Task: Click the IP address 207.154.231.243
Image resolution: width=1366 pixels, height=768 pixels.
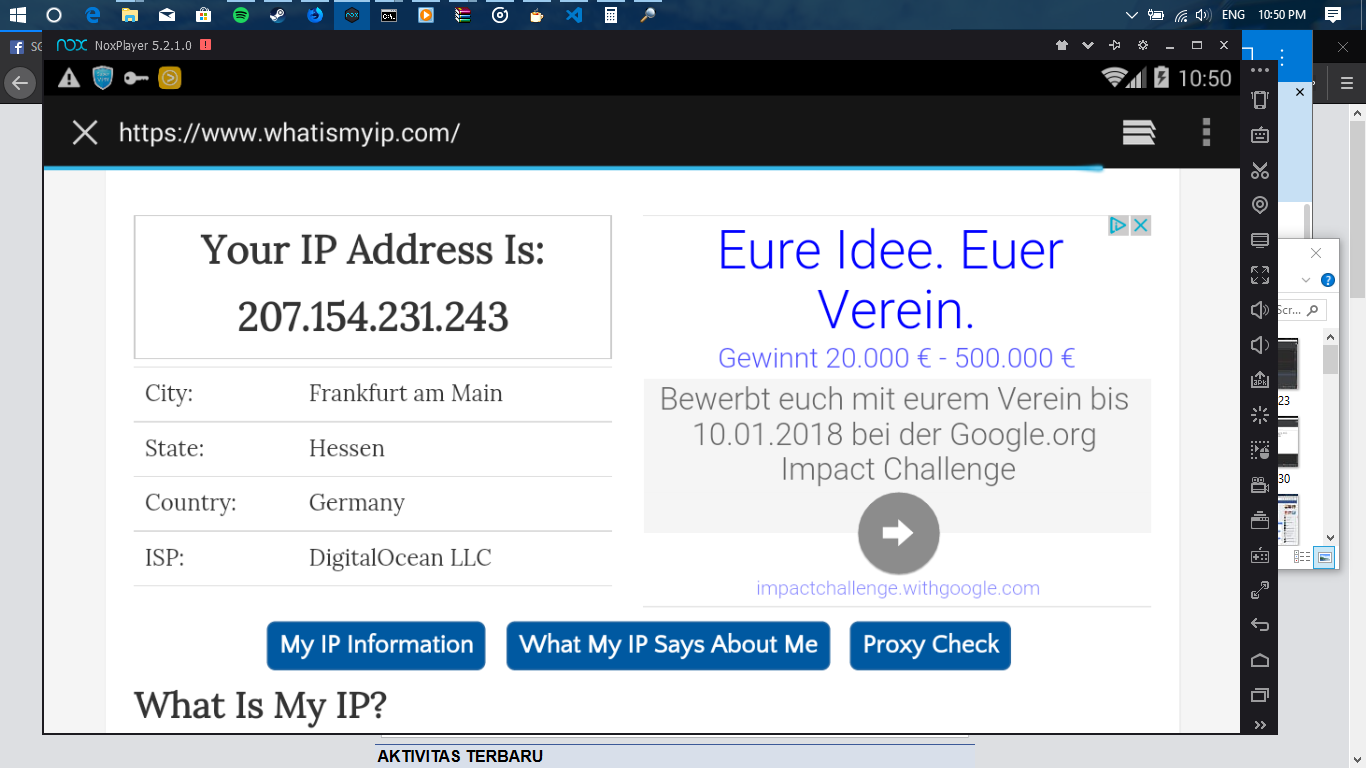Action: [373, 317]
